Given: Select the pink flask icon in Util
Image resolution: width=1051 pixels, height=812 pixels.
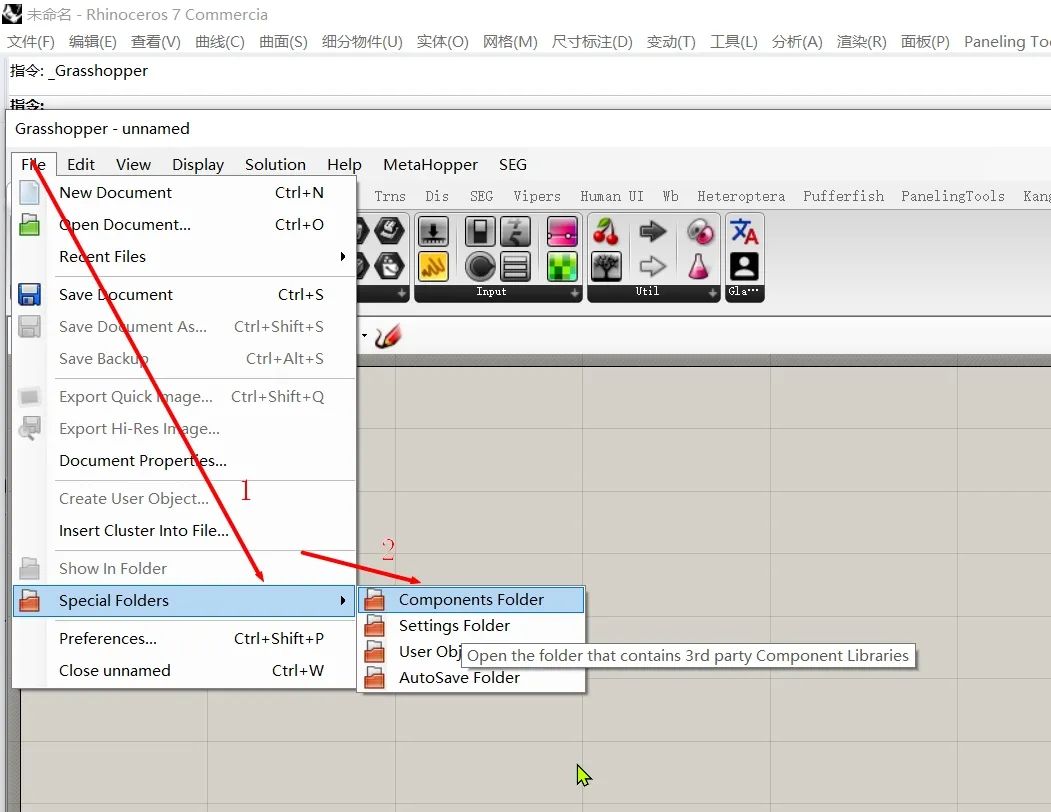Looking at the screenshot, I should point(698,266).
